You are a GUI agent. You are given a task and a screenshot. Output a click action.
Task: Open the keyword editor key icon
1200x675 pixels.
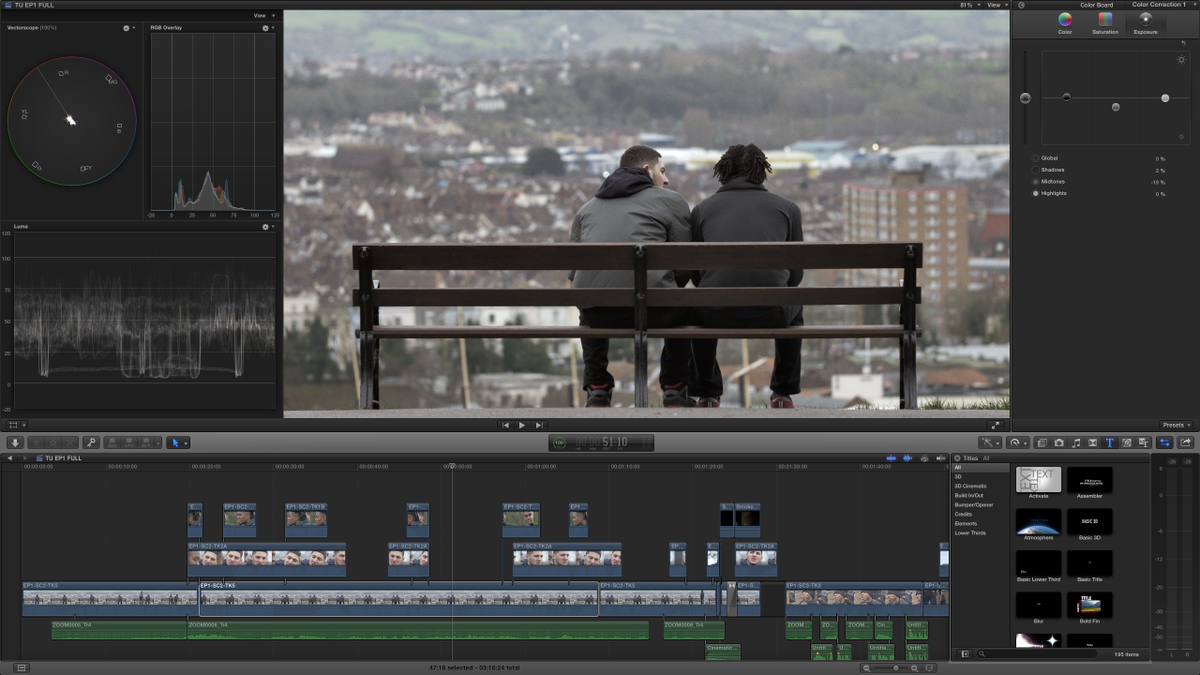[90, 442]
